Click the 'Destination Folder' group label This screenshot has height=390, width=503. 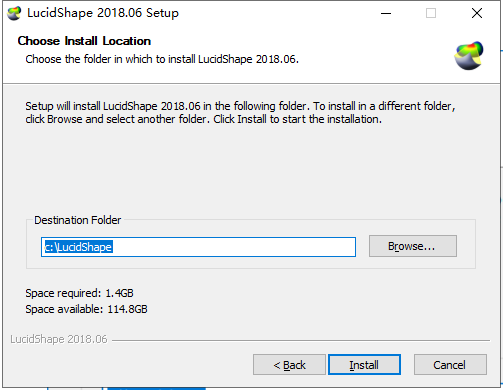[x=78, y=220]
